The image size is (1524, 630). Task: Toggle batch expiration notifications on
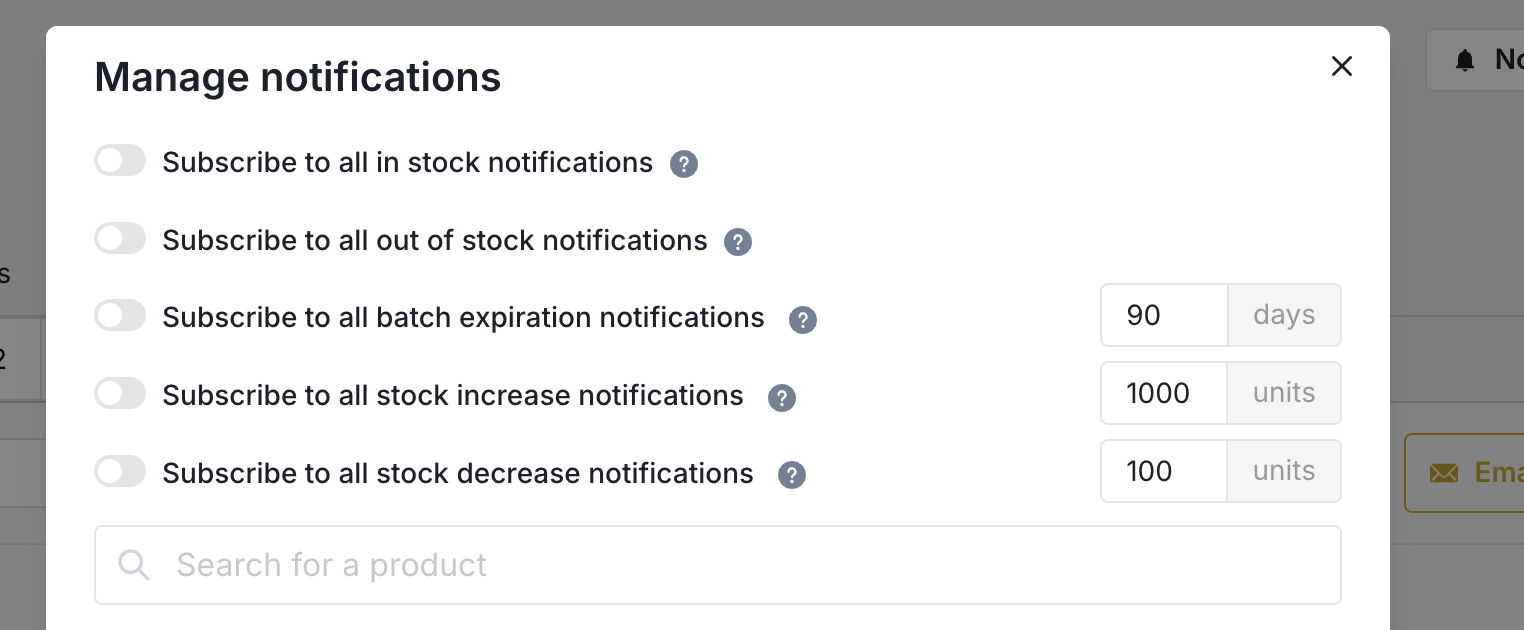[120, 315]
